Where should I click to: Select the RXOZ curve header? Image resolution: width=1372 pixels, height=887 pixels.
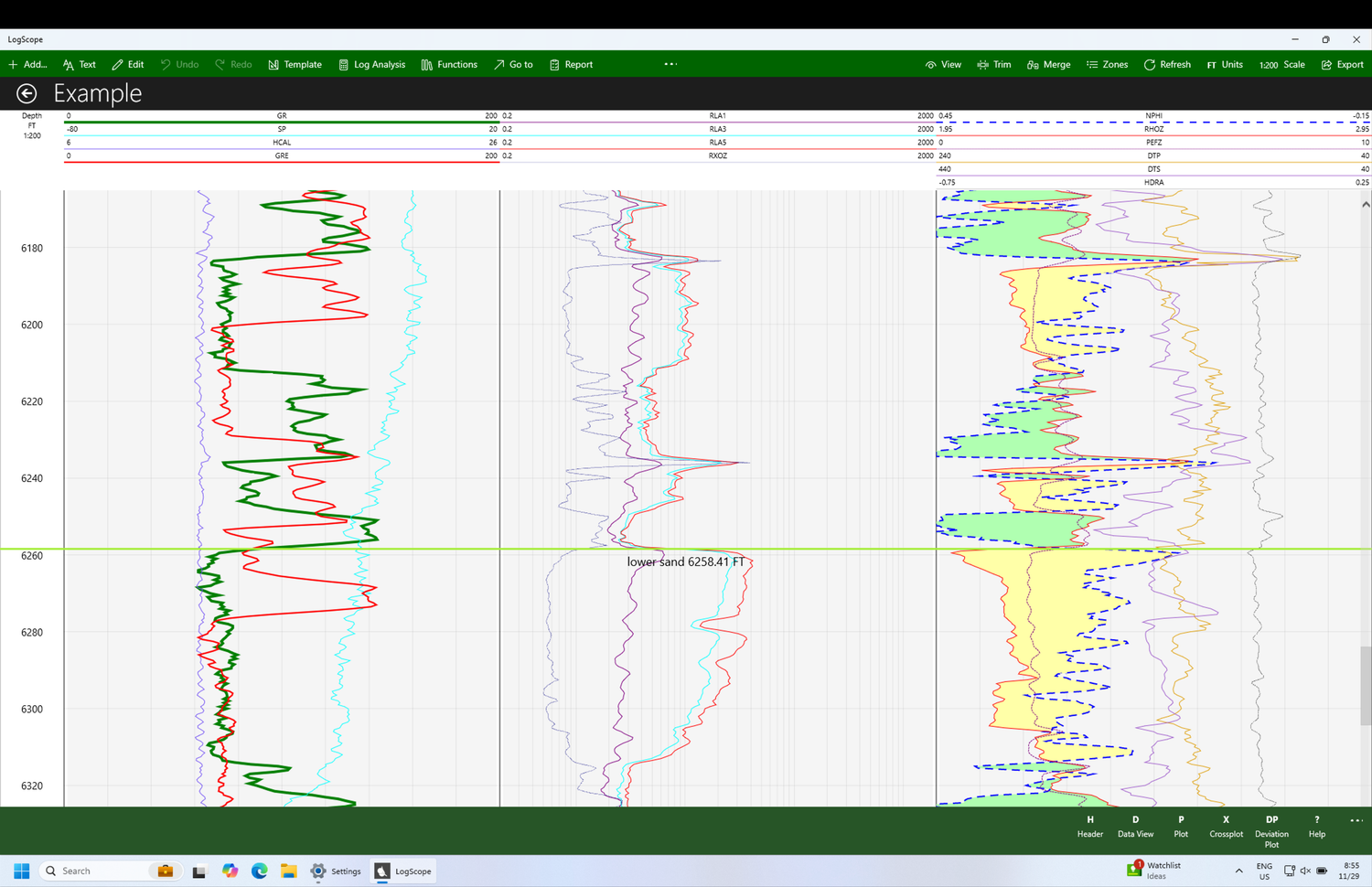point(718,156)
